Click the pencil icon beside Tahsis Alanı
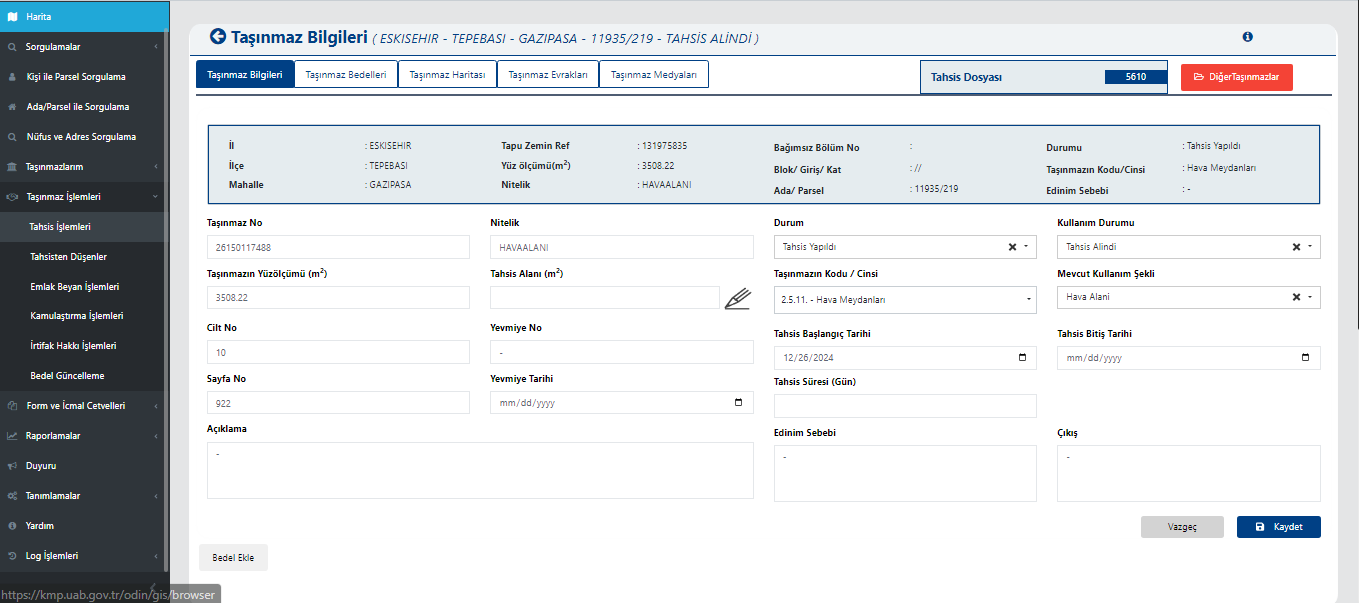The image size is (1359, 603). tap(737, 297)
